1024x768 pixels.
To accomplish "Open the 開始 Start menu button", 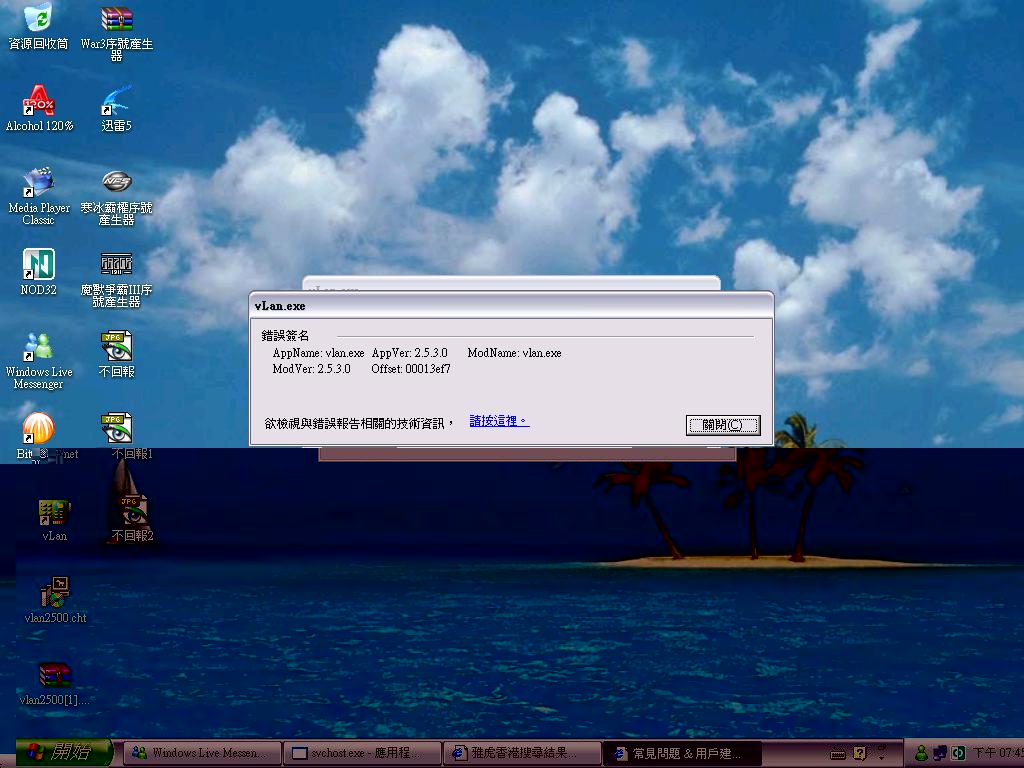I will point(64,752).
